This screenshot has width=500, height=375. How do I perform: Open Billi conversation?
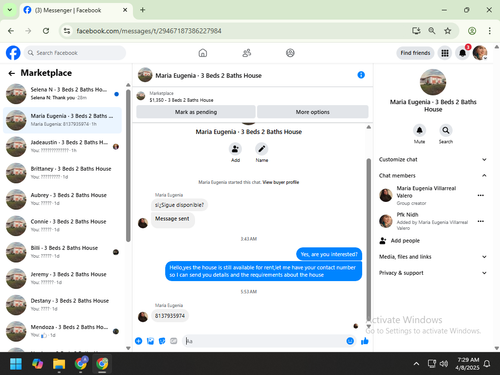pyautogui.click(x=63, y=252)
